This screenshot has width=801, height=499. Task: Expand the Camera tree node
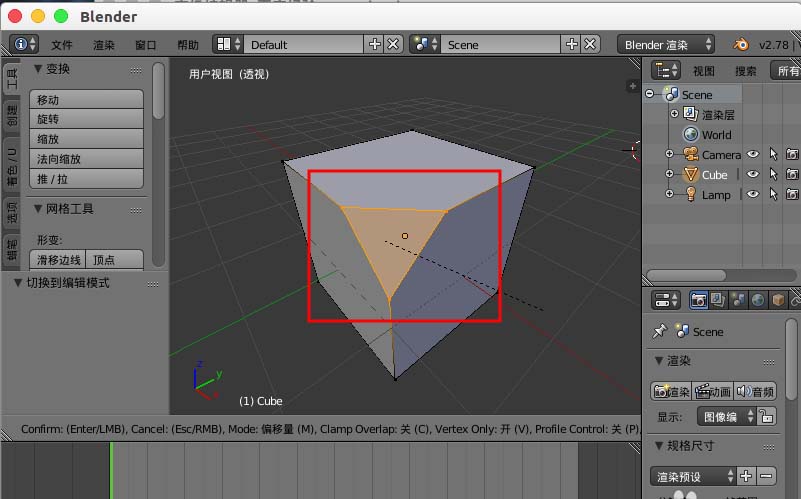click(669, 154)
